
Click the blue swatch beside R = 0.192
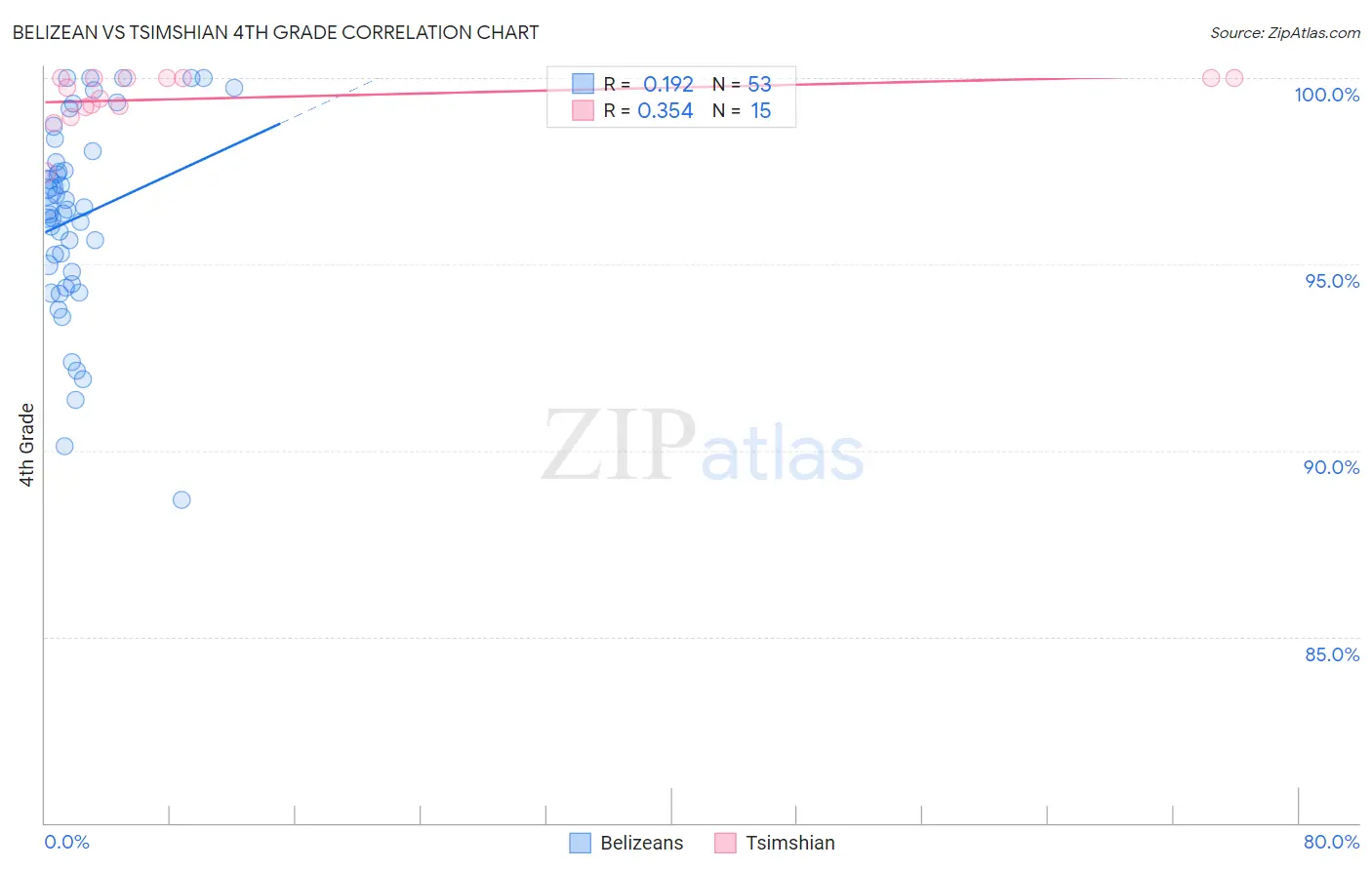click(583, 84)
